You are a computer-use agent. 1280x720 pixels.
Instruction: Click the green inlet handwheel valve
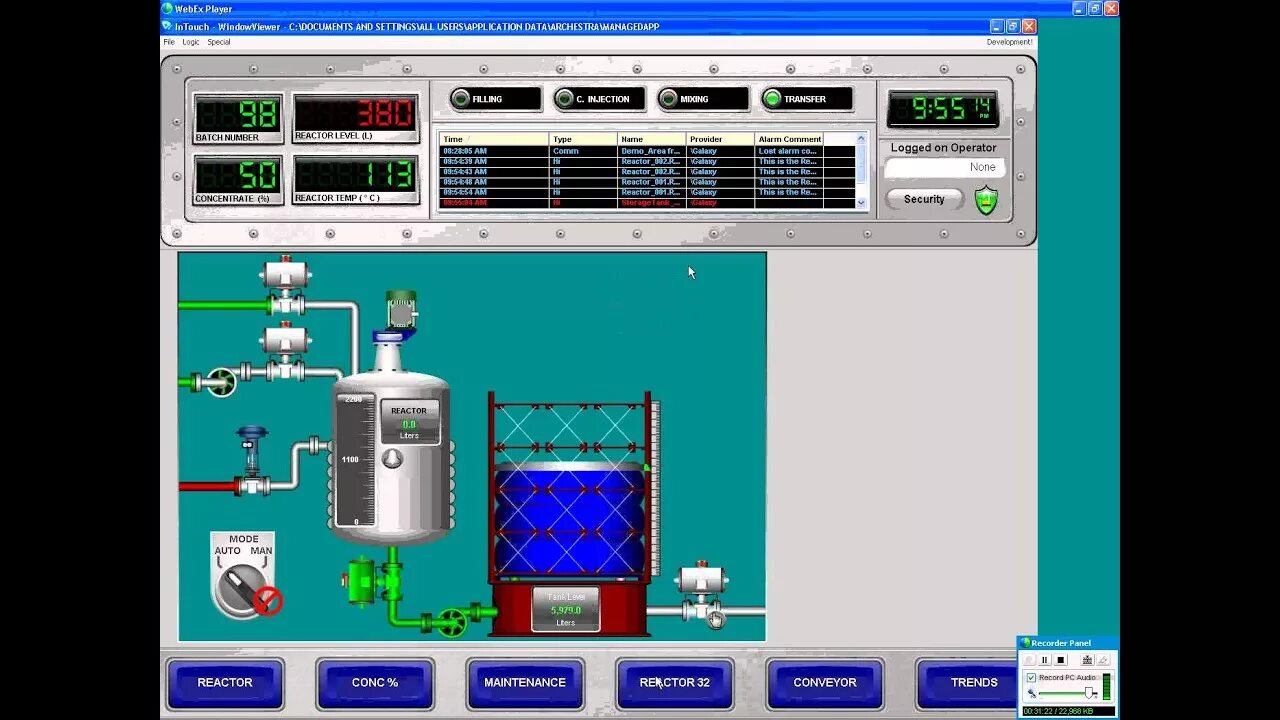[221, 382]
